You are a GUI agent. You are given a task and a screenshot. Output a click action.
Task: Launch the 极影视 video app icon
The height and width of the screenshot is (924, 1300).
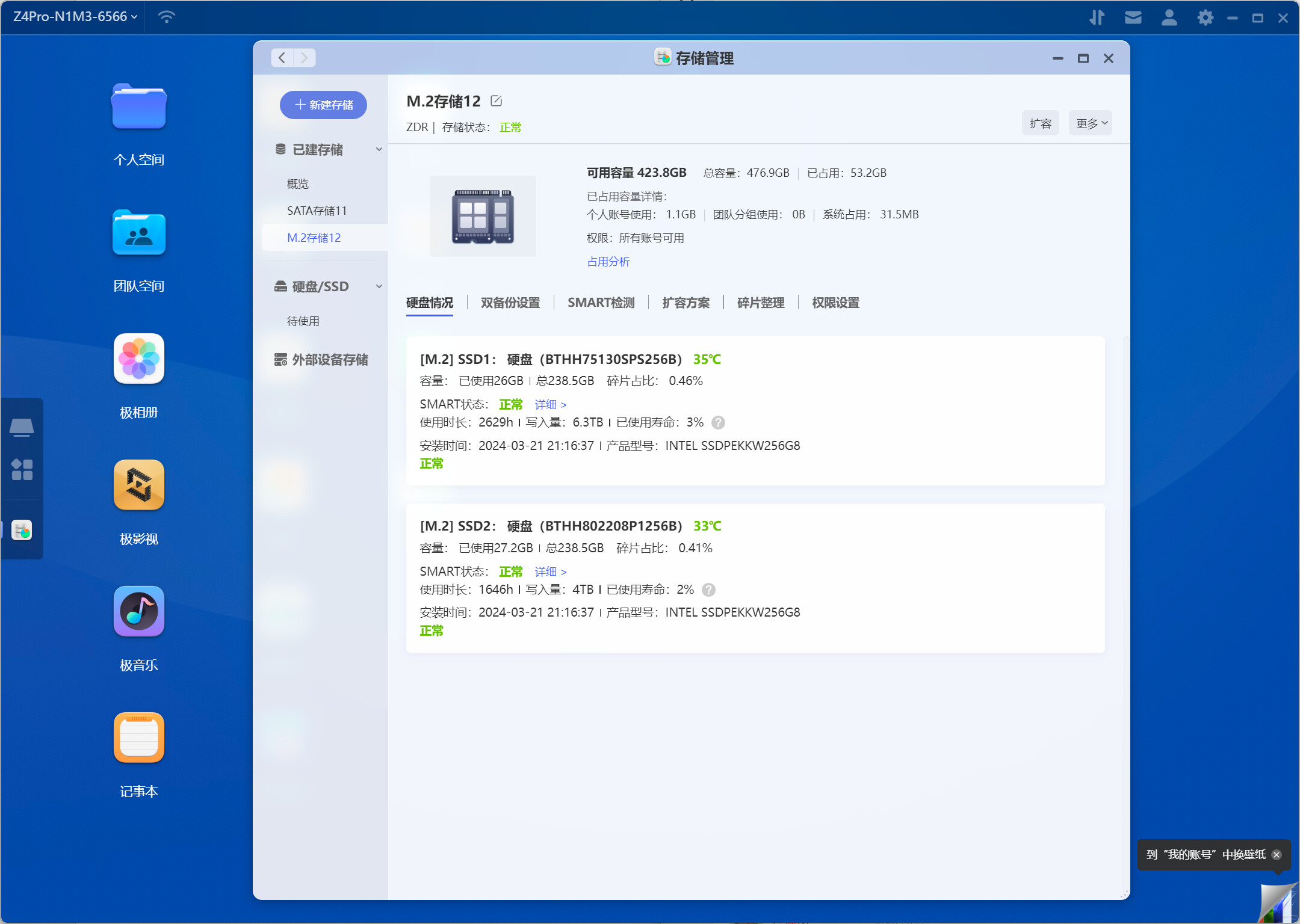(138, 485)
